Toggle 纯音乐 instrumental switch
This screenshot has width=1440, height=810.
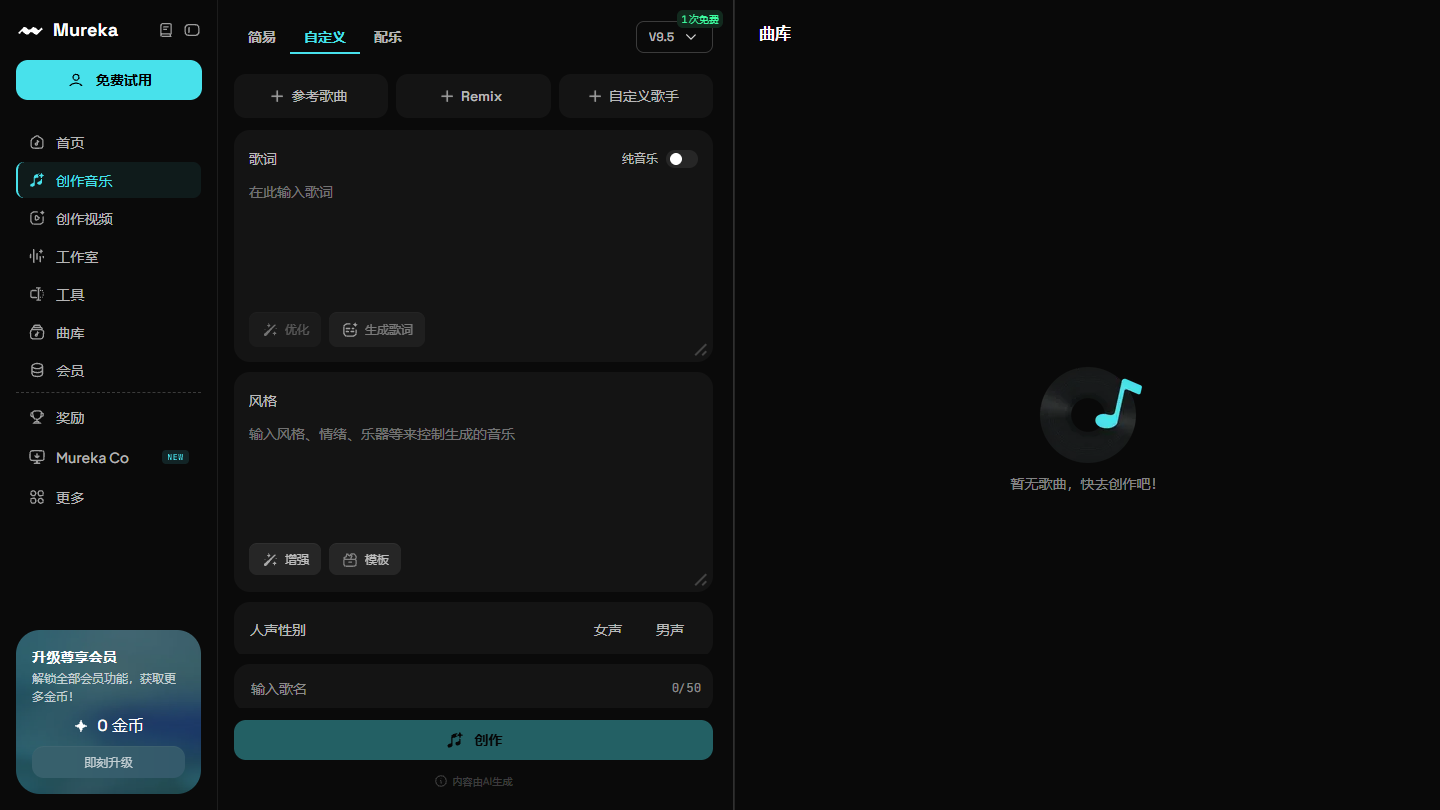tap(682, 159)
